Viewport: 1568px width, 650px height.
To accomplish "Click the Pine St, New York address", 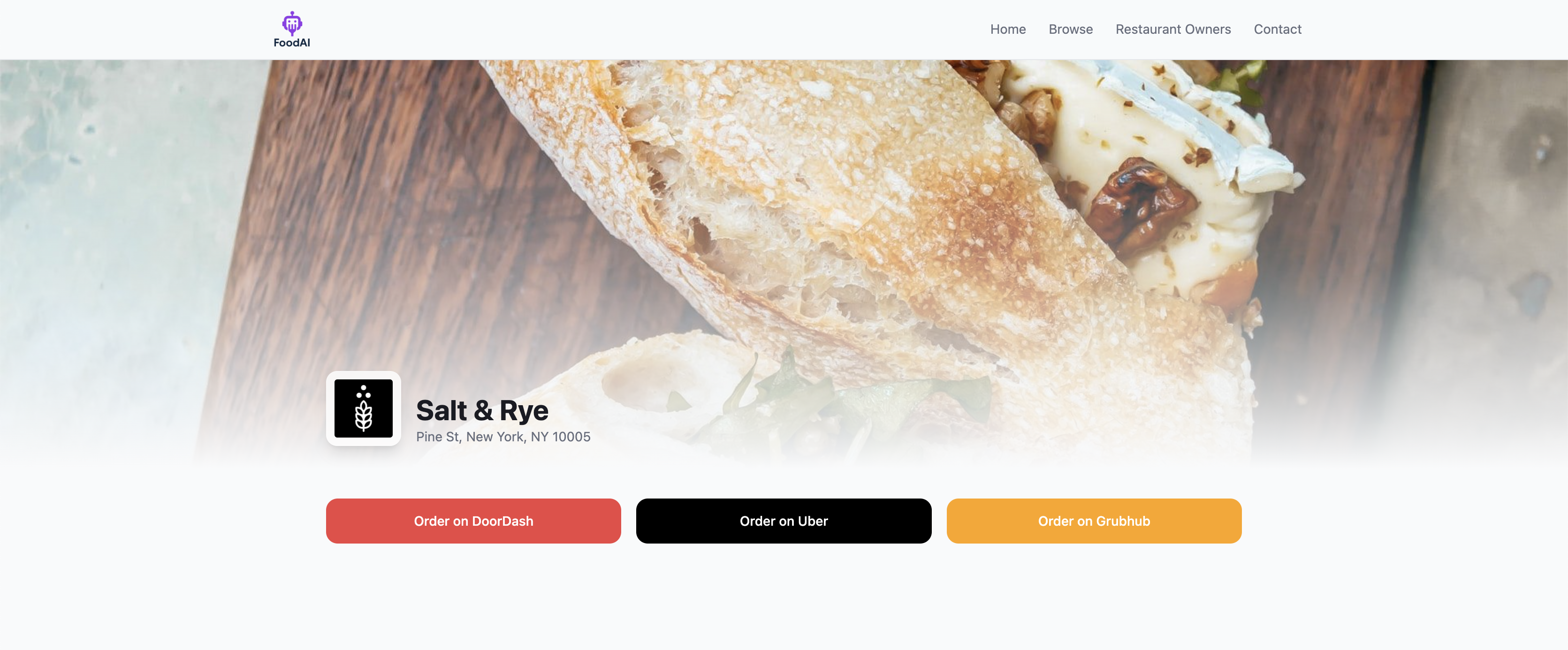I will point(503,436).
